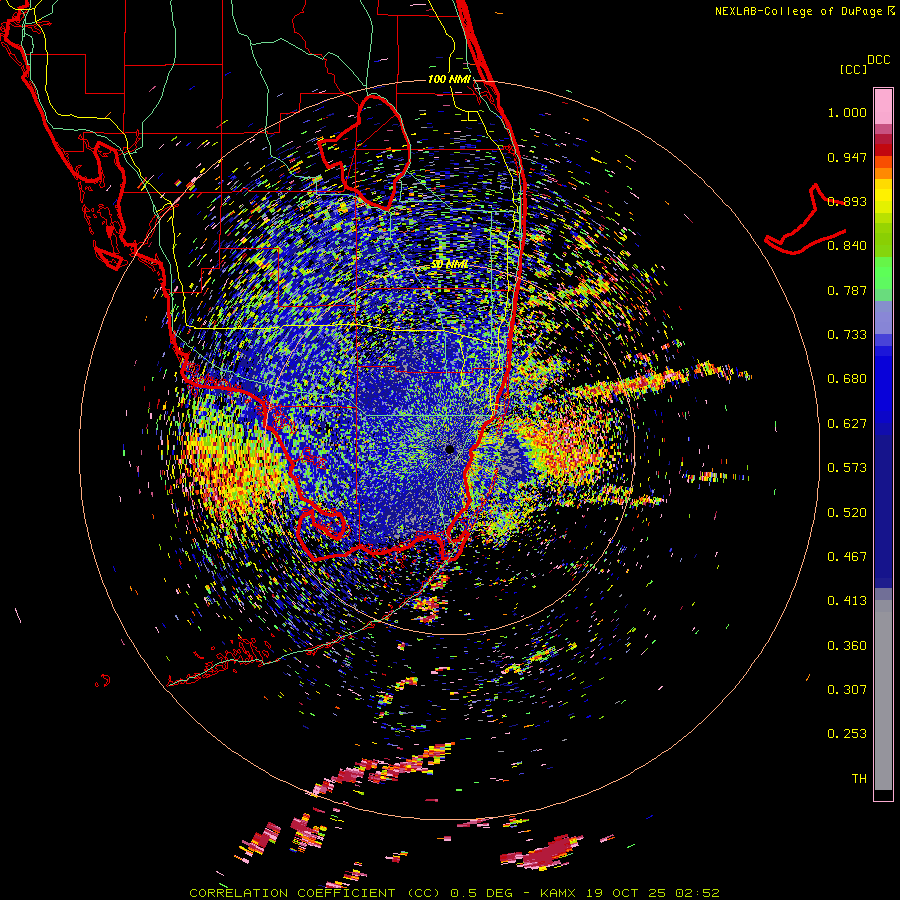
Task: Click the [CC] units label
Action: (853, 69)
